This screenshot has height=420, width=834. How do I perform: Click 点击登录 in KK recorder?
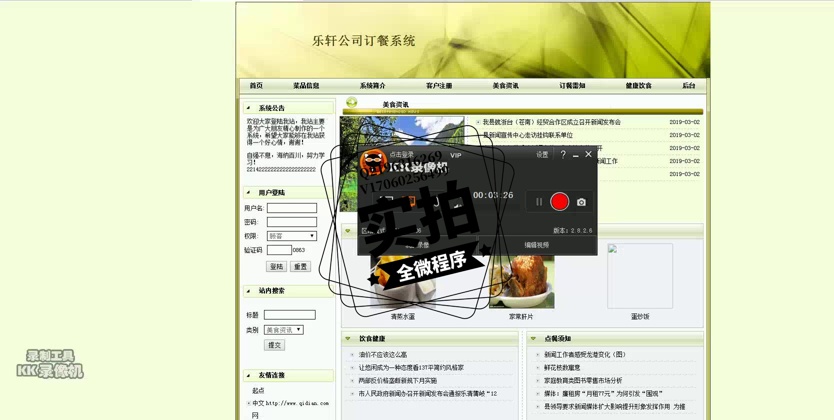(x=401, y=155)
